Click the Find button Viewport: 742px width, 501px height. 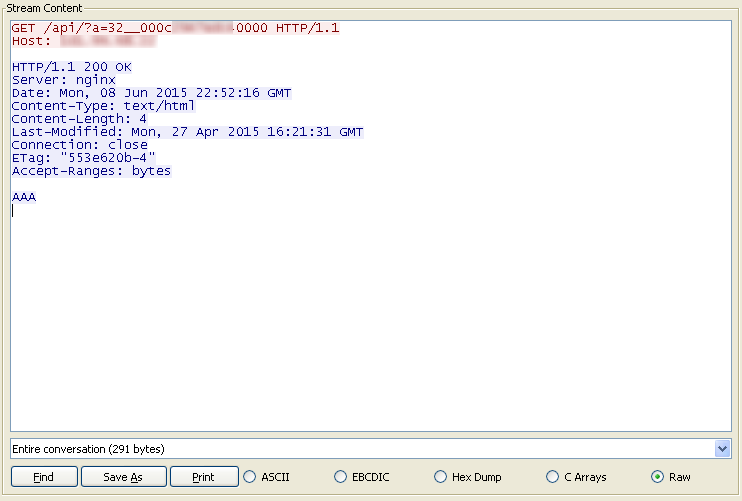[44, 476]
